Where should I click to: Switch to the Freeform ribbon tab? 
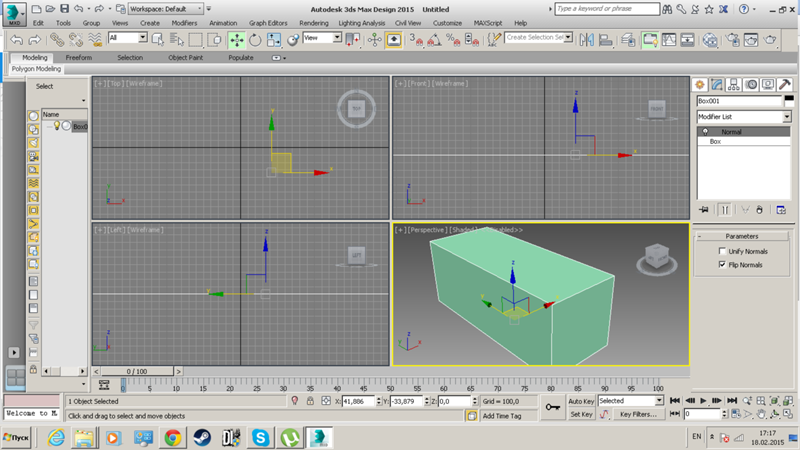[79, 58]
